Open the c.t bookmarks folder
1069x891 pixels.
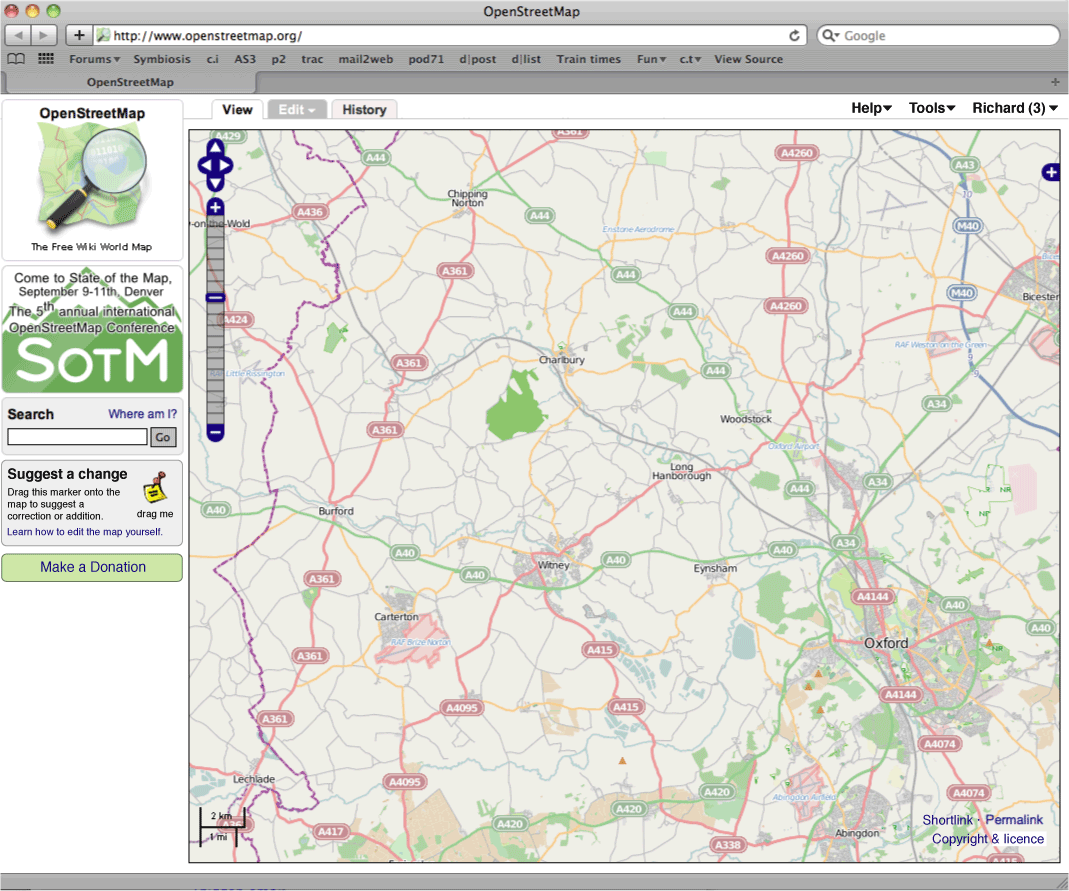(690, 59)
